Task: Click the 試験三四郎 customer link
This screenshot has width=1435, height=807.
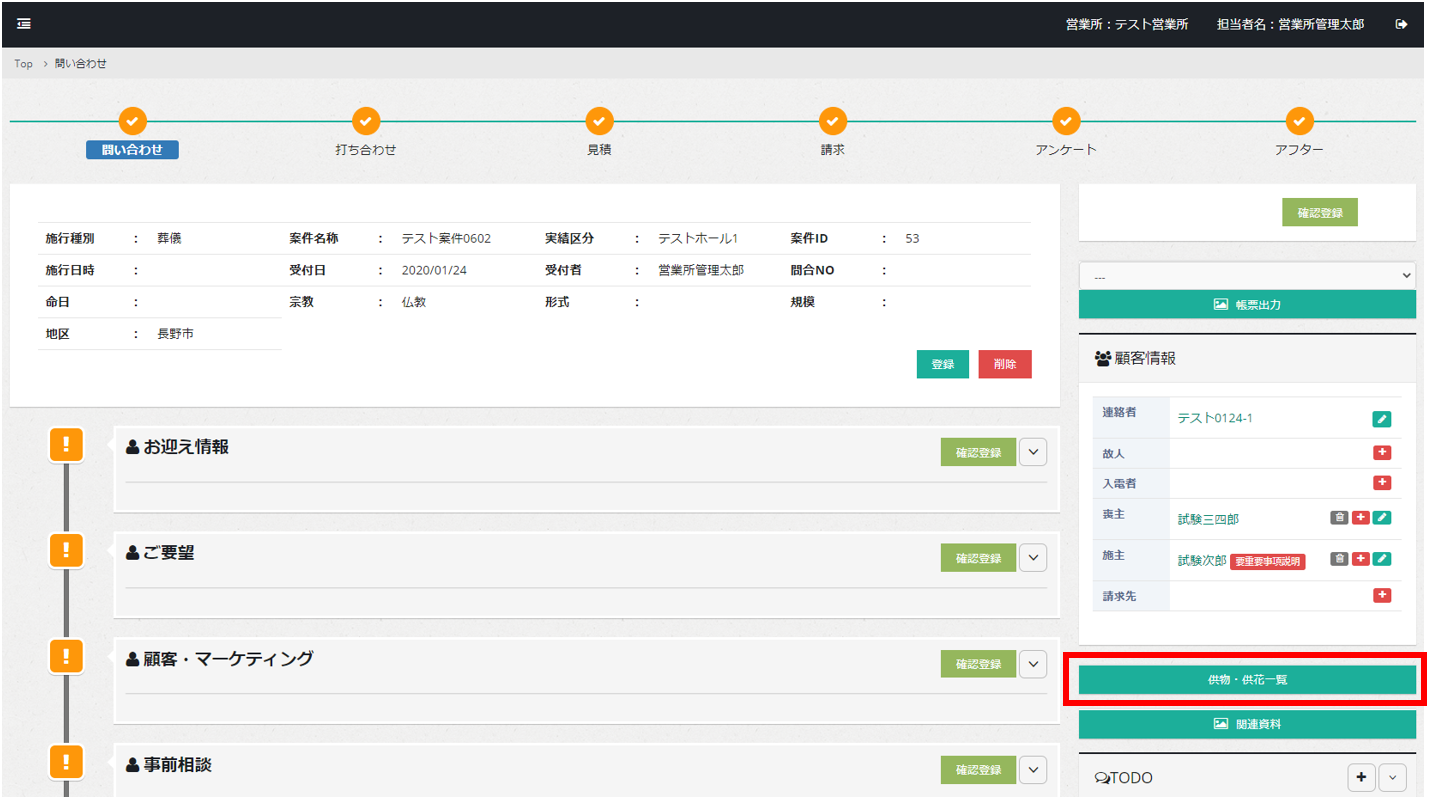Action: tap(1208, 519)
